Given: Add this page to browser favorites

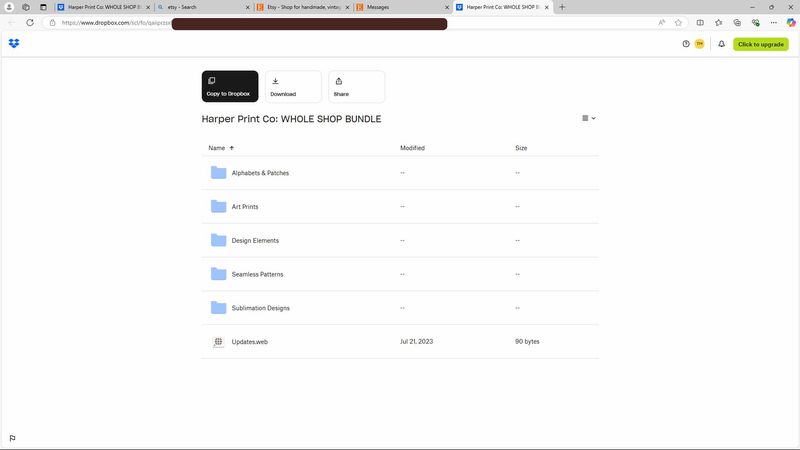Looking at the screenshot, I should [x=677, y=22].
